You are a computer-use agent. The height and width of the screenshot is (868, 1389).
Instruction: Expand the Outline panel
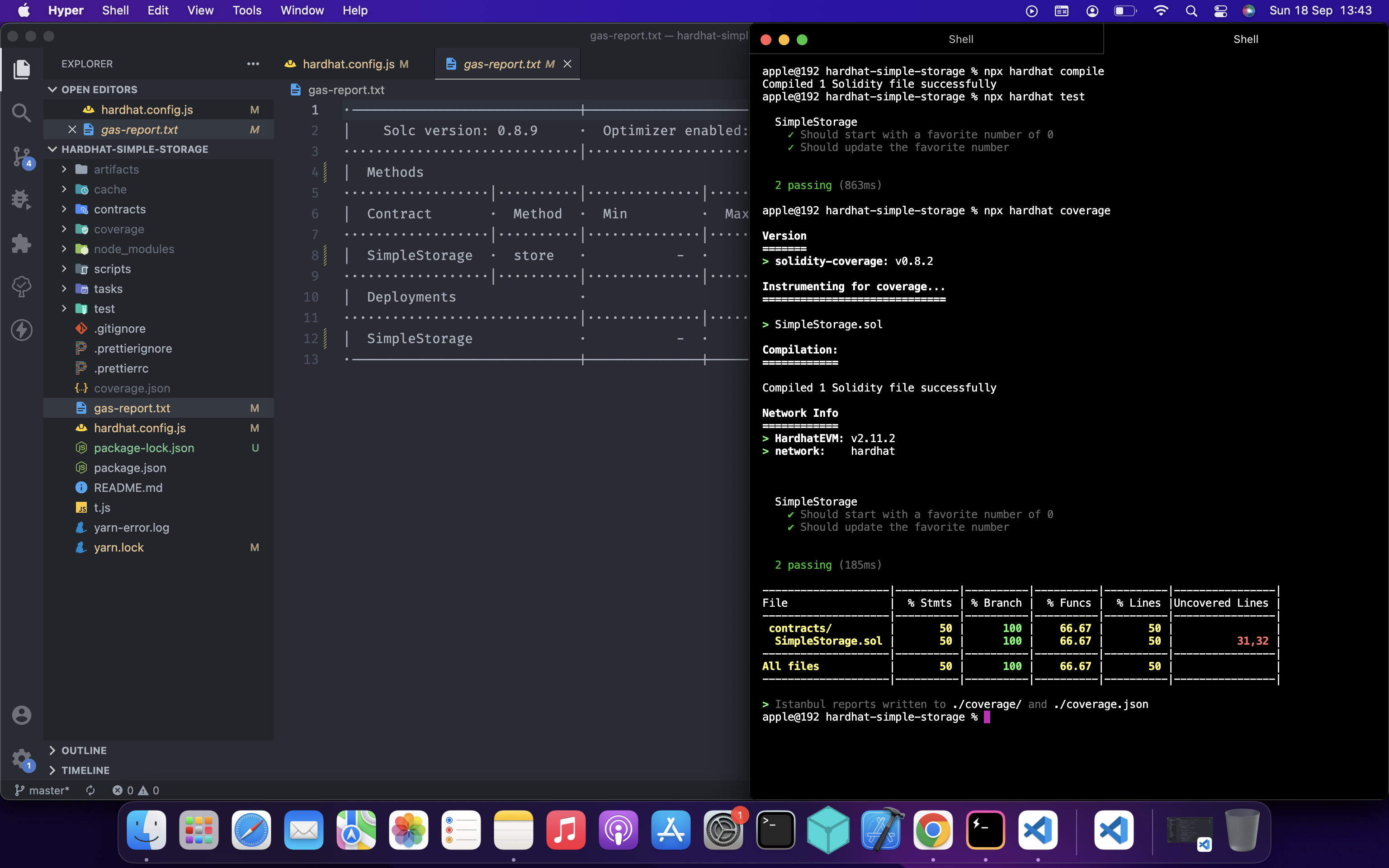pos(159,750)
